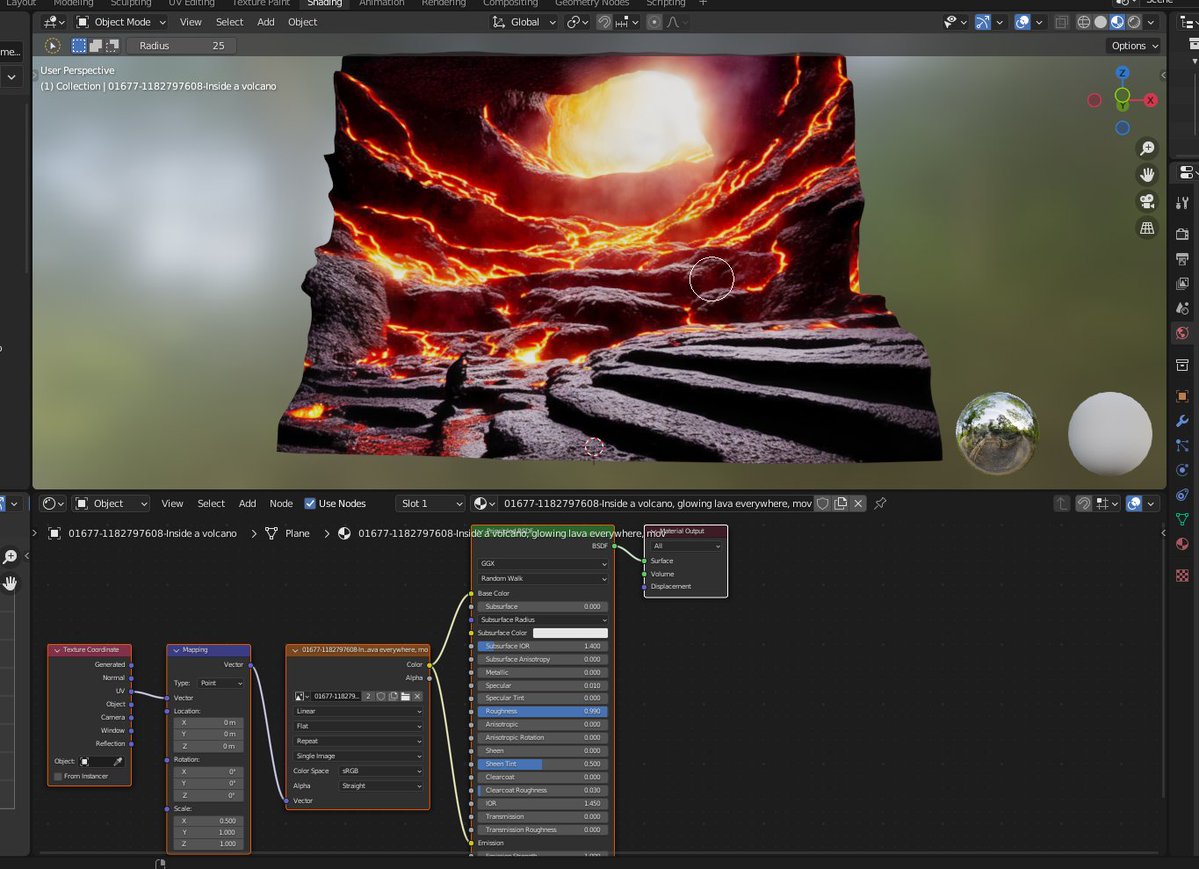Switch between perspective and orthographic grid icon
1199x869 pixels.
click(x=1147, y=228)
